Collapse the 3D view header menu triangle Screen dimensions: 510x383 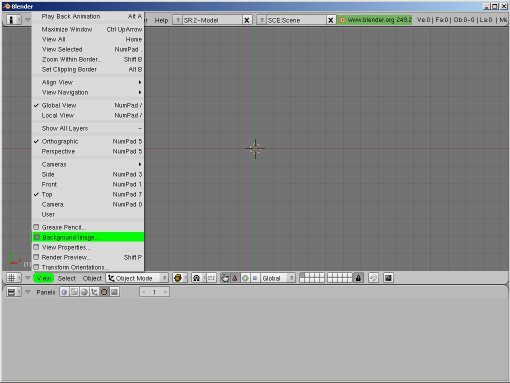[x=28, y=278]
